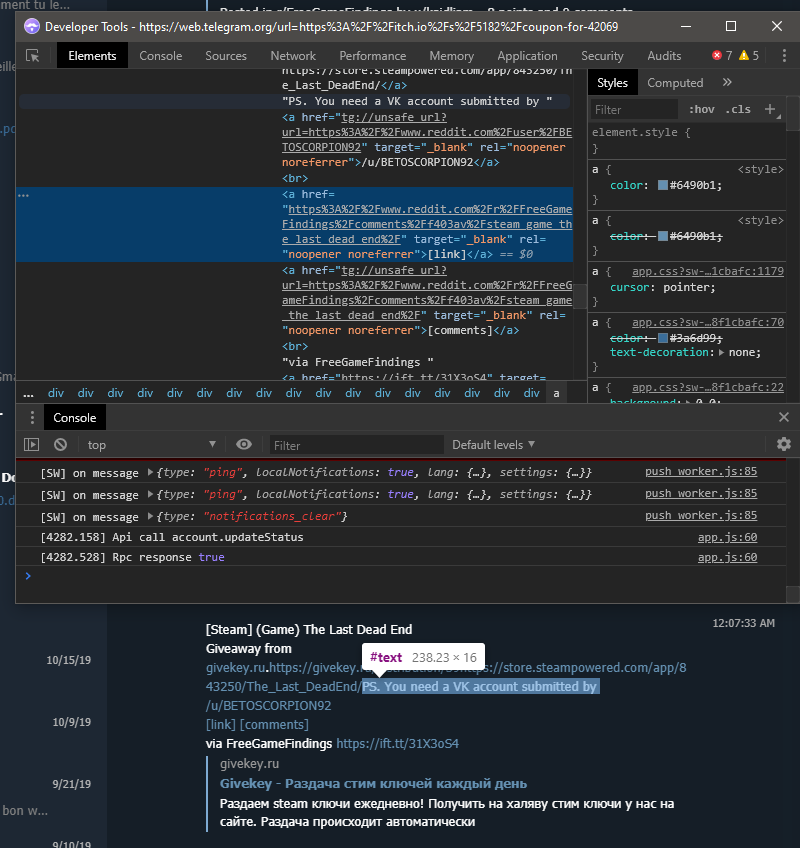Close the console drawer

(784, 417)
